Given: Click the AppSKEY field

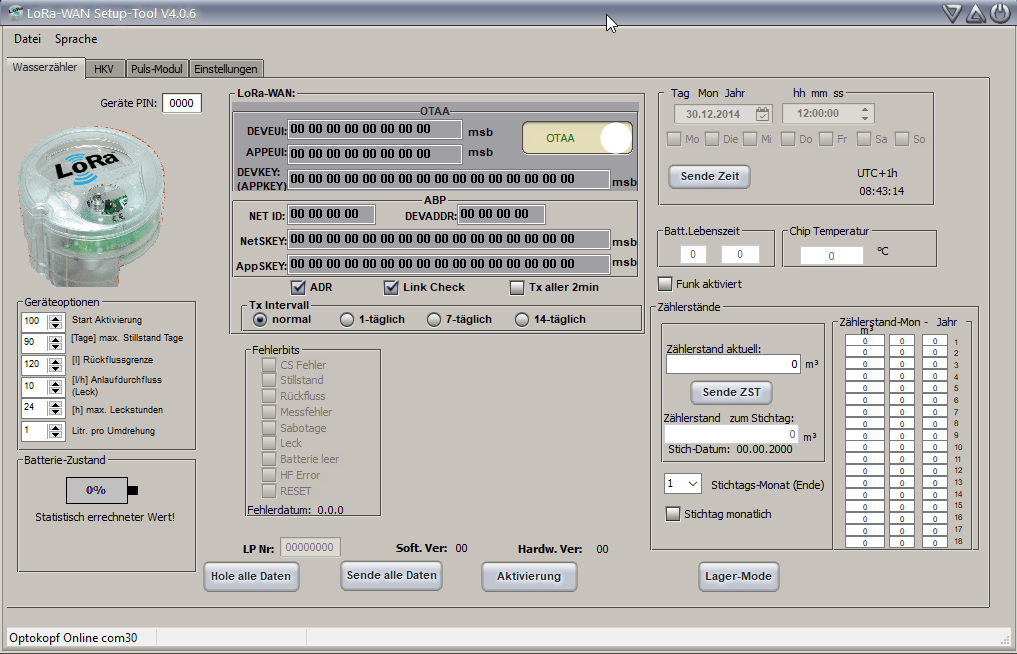Looking at the screenshot, I should [449, 264].
